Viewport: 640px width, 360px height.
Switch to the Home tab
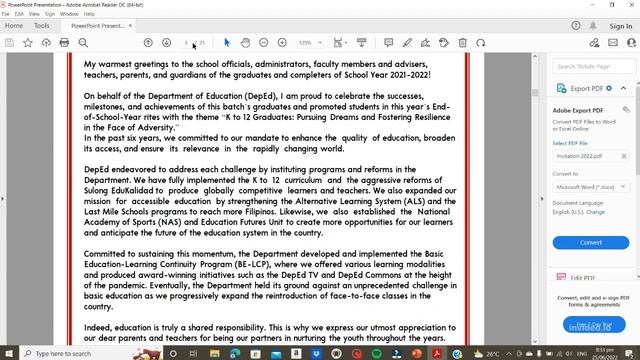coord(14,26)
